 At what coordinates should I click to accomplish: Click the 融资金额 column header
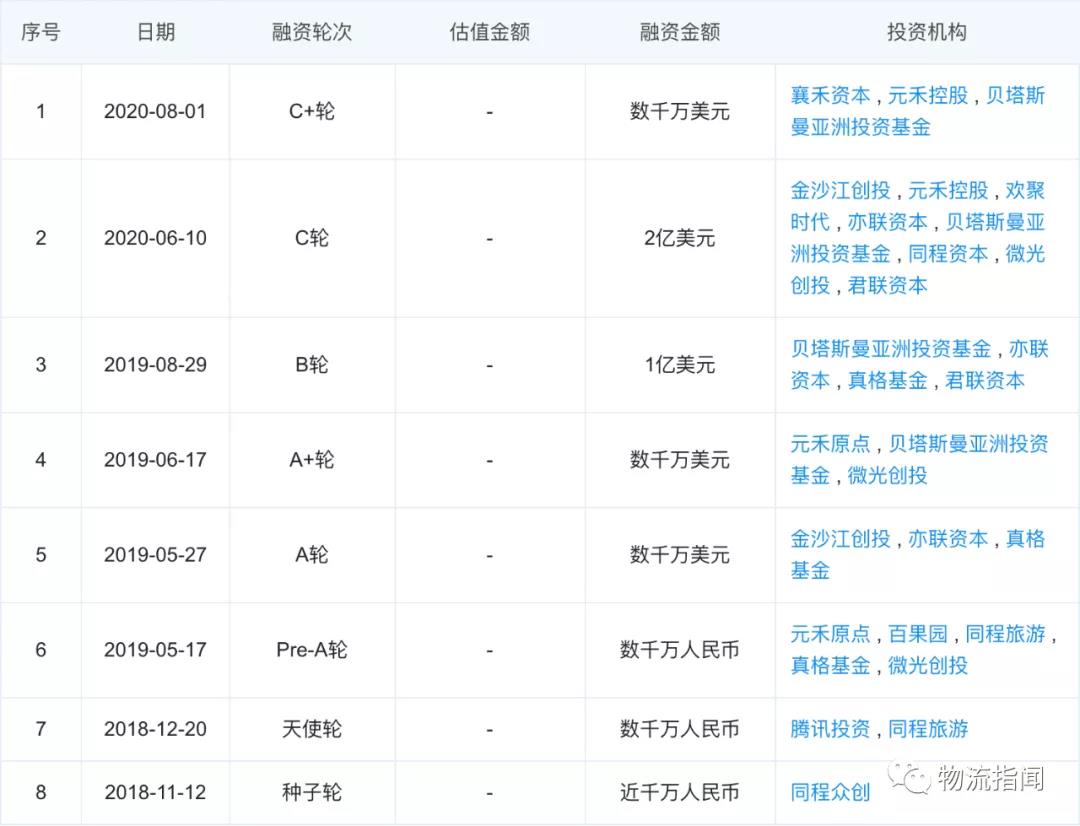pyautogui.click(x=680, y=32)
